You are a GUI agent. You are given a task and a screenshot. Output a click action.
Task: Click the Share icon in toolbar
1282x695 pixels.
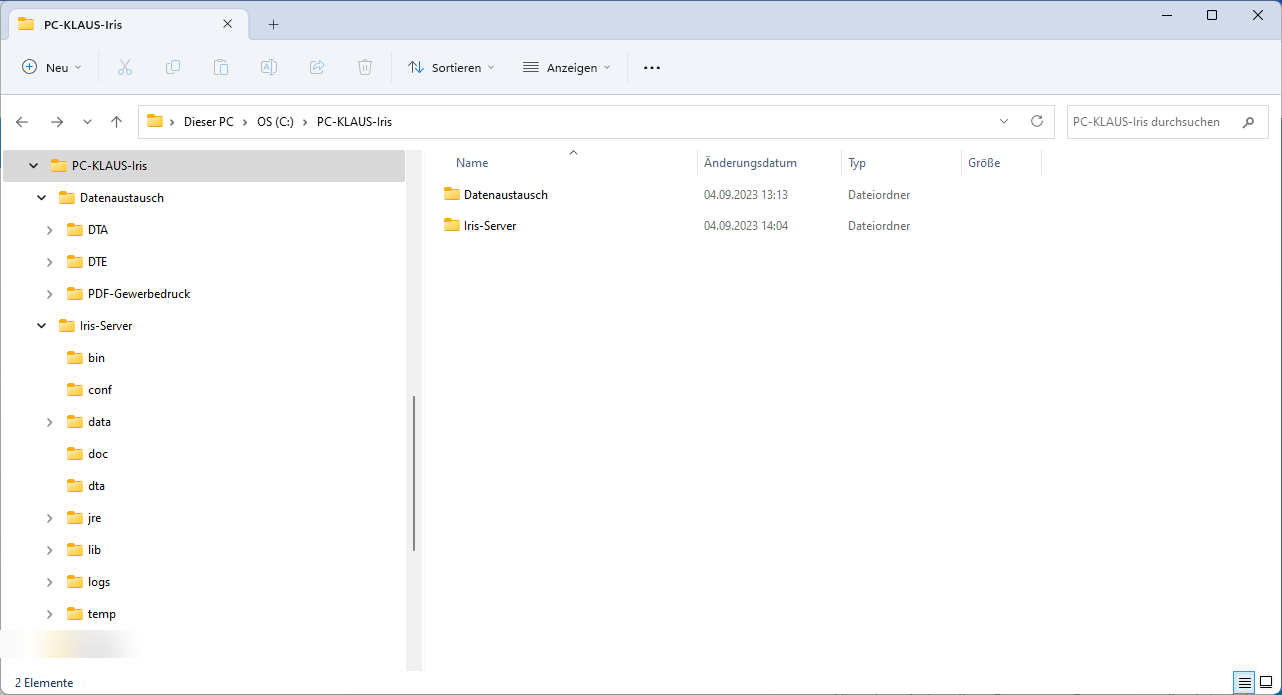(317, 67)
